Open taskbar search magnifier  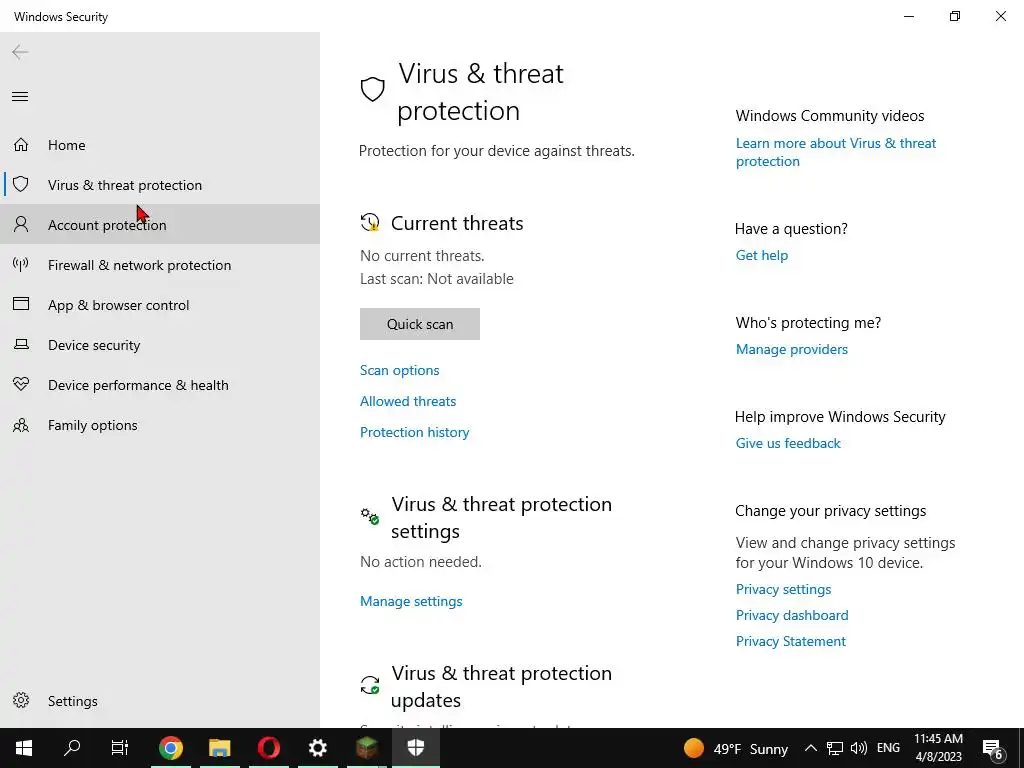(x=72, y=748)
